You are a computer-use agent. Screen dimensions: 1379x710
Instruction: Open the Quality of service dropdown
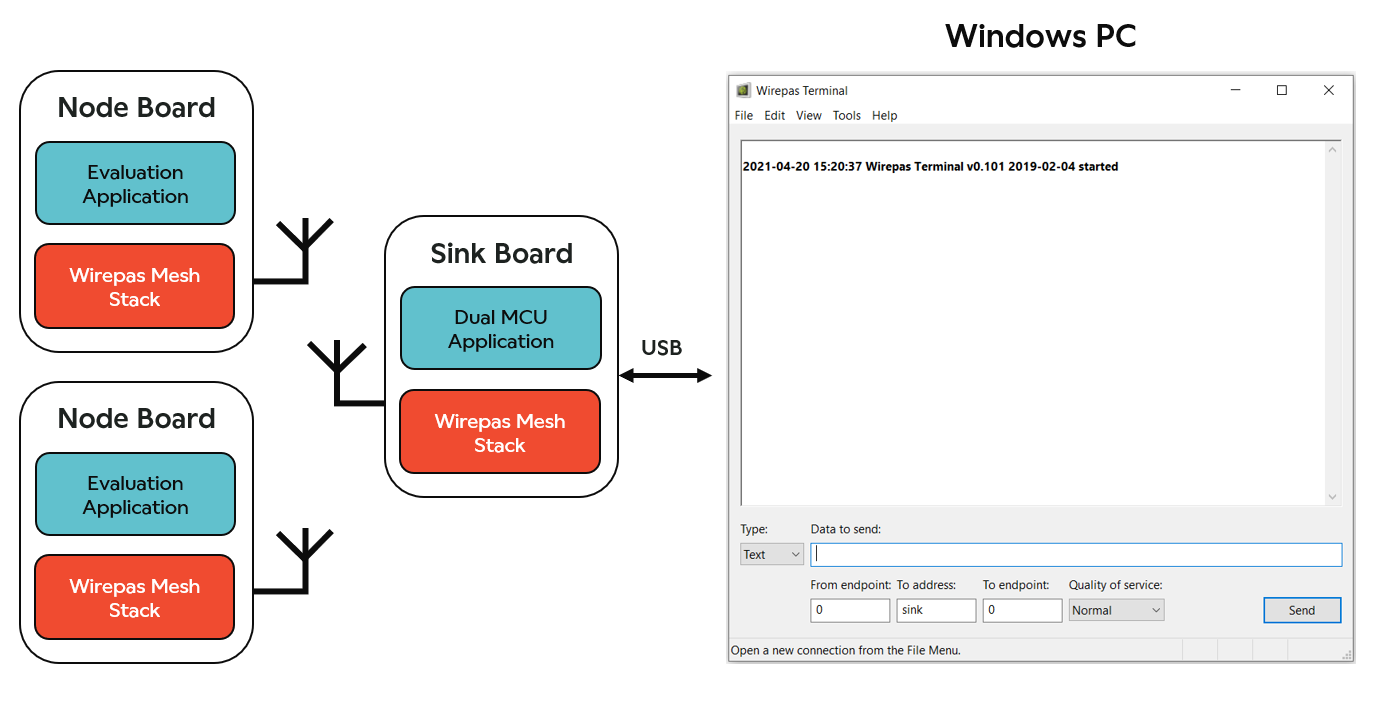(1116, 610)
